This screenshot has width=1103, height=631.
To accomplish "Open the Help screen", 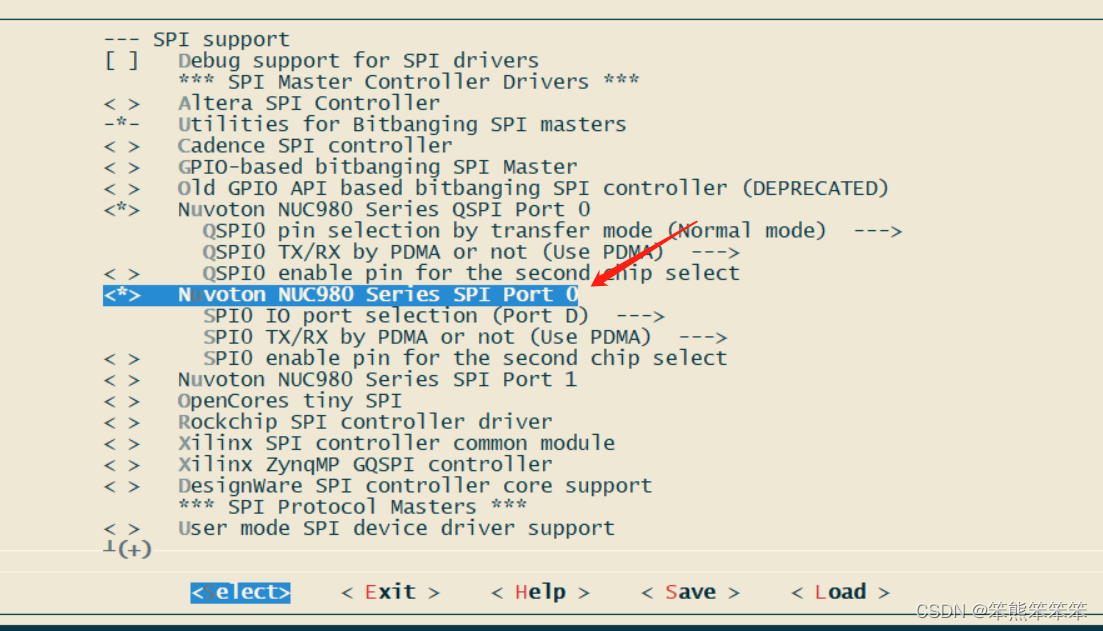I will (539, 591).
